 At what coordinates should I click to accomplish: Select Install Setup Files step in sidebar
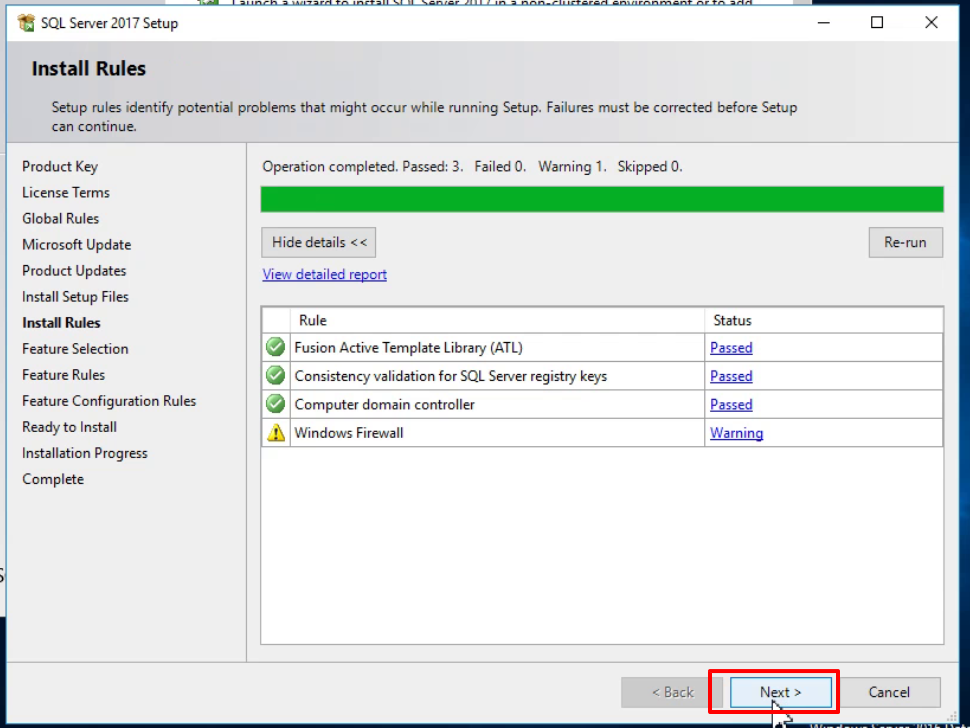coord(75,296)
